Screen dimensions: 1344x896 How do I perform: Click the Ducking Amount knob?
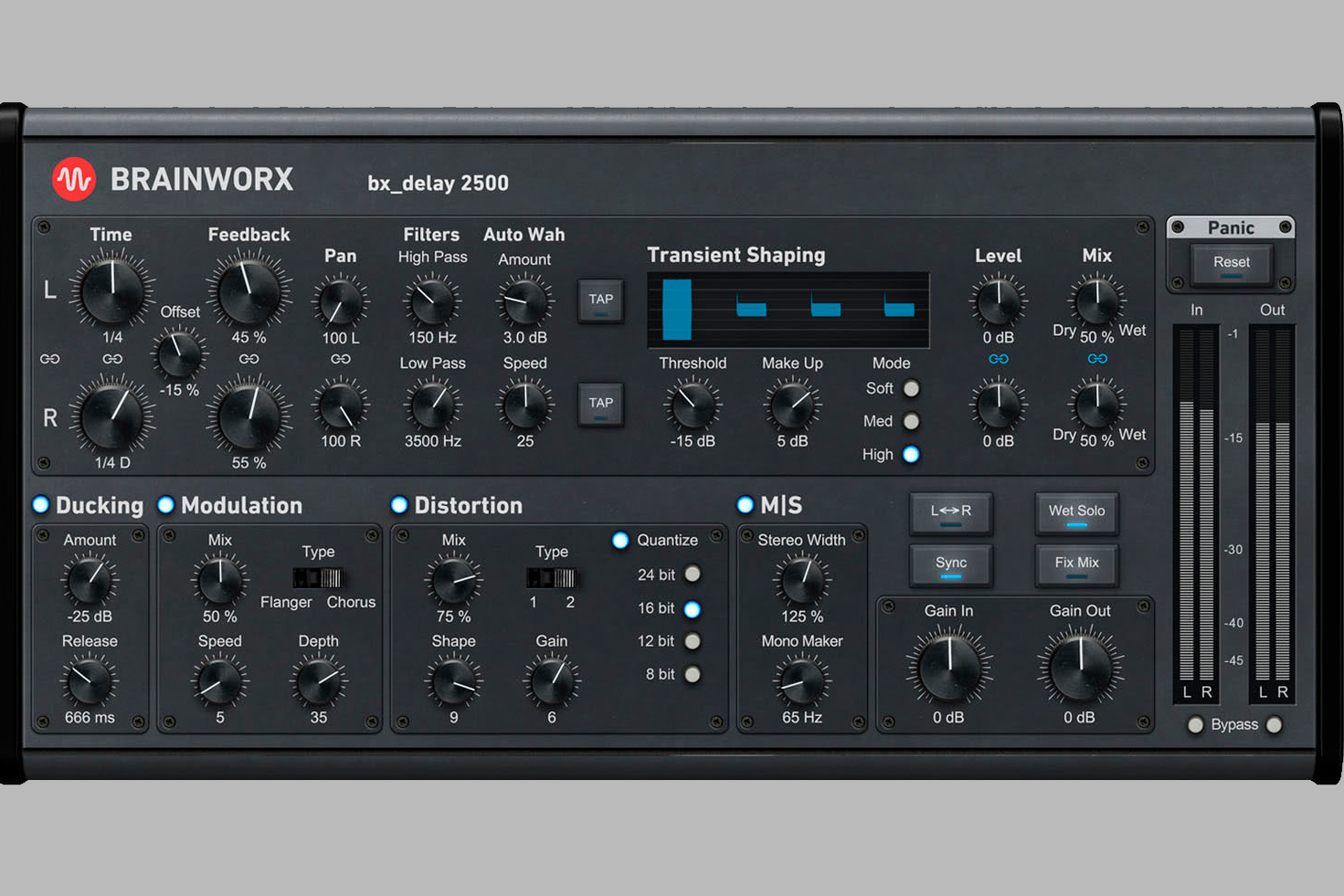(x=90, y=581)
